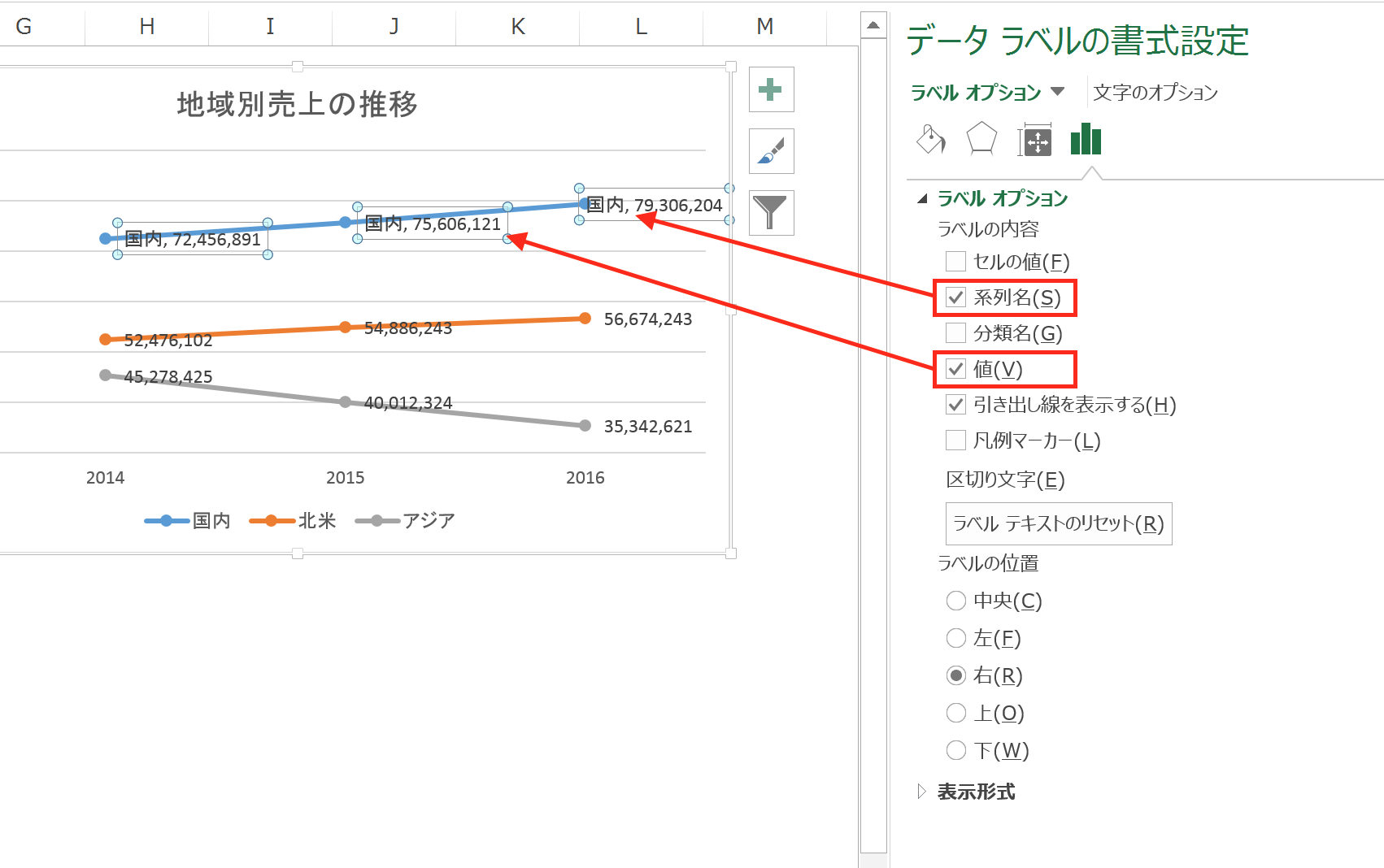The width and height of the screenshot is (1384, 868).
Task: Select data label 54,886,243
Action: pyautogui.click(x=408, y=328)
